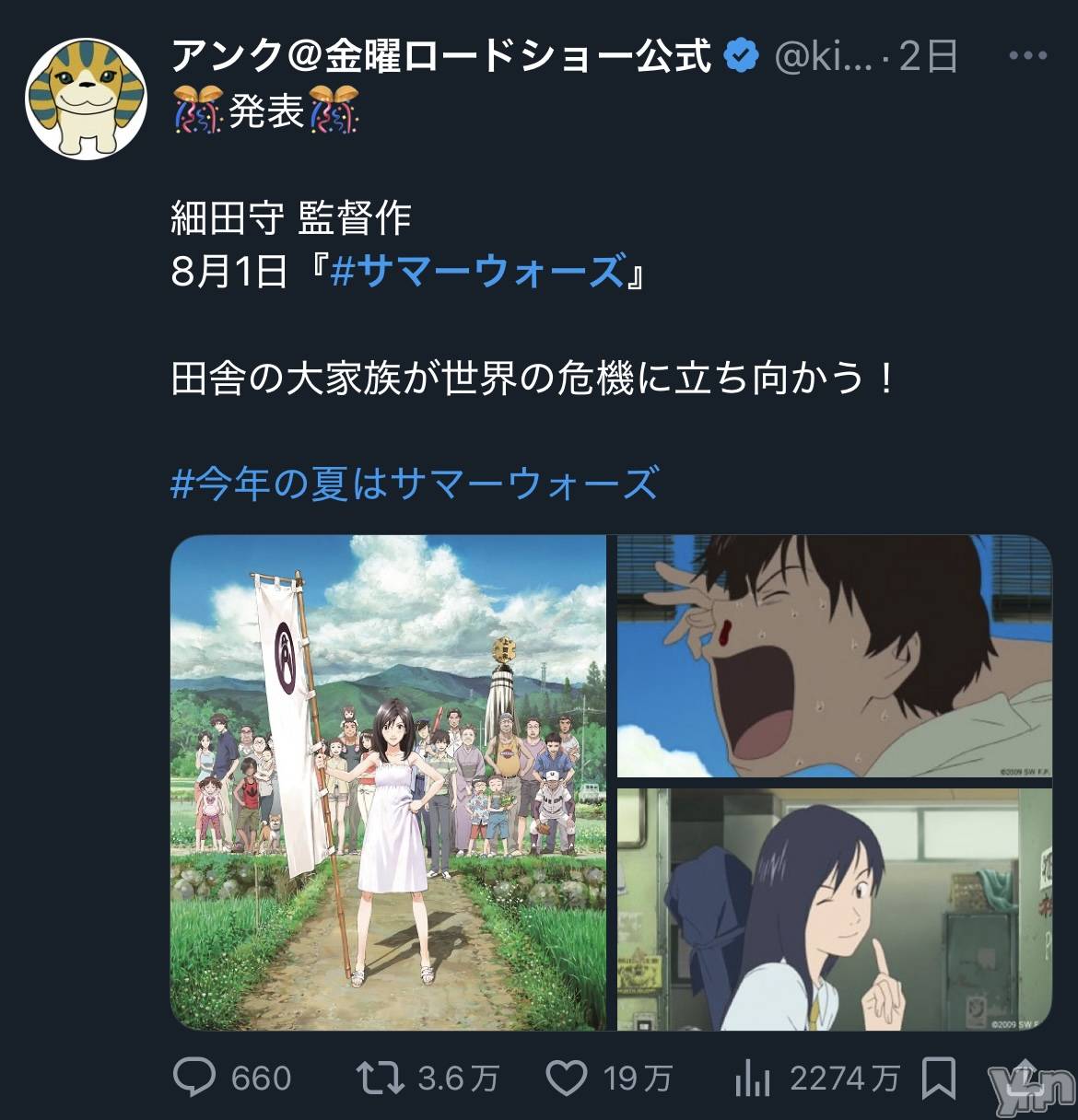Bookmark this post

[939, 1078]
